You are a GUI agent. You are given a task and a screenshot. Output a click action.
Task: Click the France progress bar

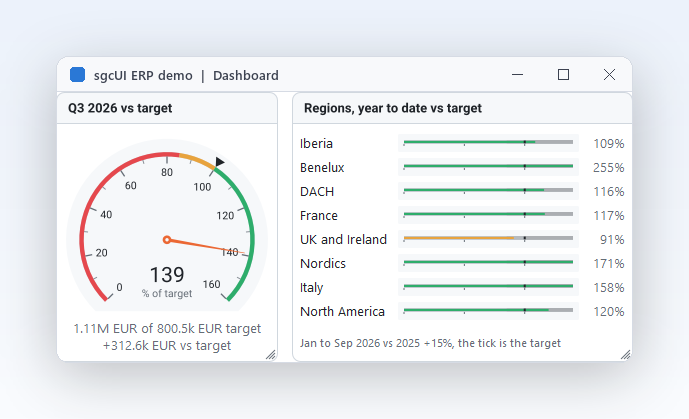pos(488,214)
